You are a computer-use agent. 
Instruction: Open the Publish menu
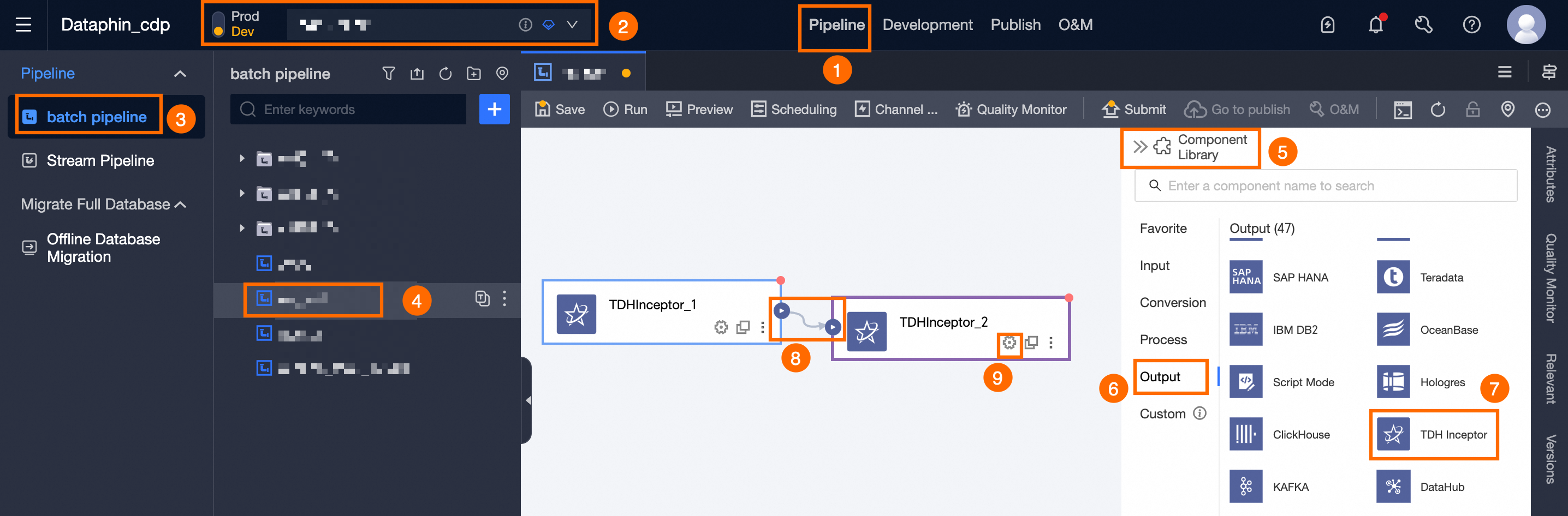[1015, 25]
